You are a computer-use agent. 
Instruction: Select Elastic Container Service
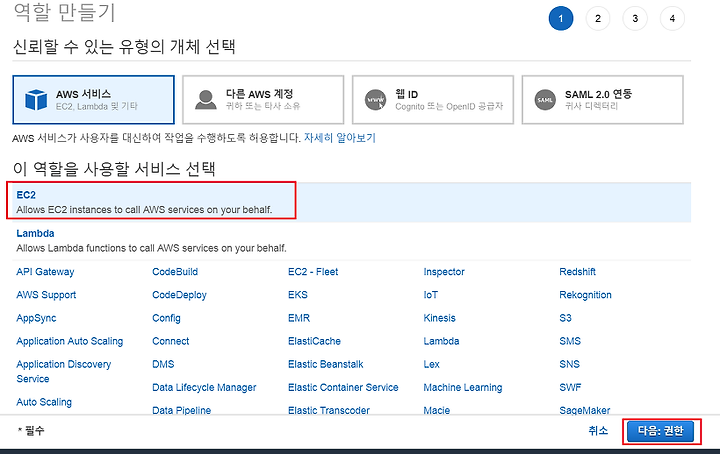click(343, 387)
